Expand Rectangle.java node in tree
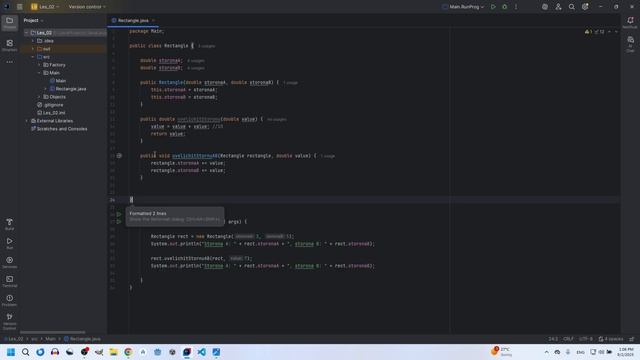This screenshot has width=640, height=360. point(46,89)
